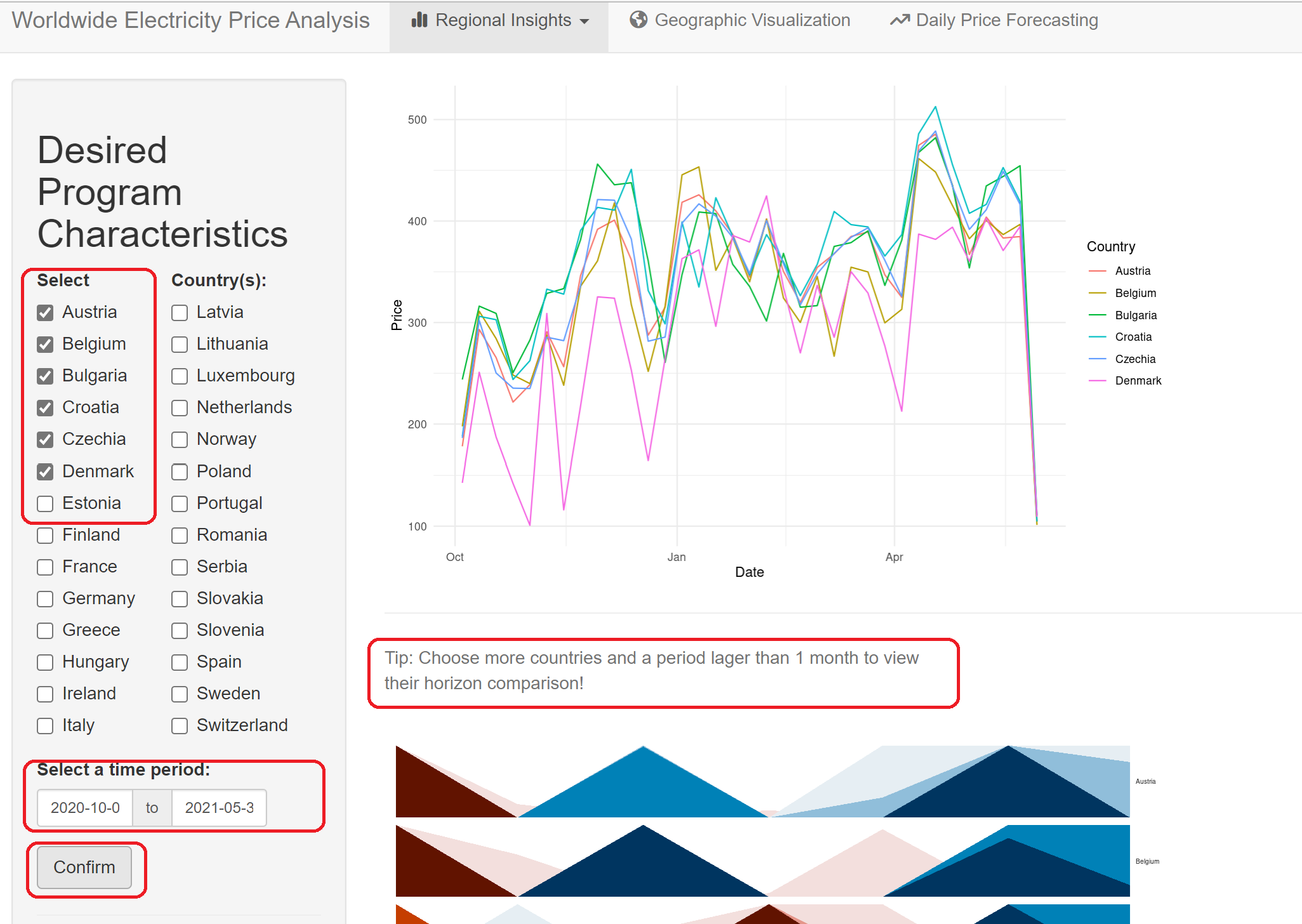Tick the Switzerland checkbox
1302x924 pixels.
(x=180, y=726)
